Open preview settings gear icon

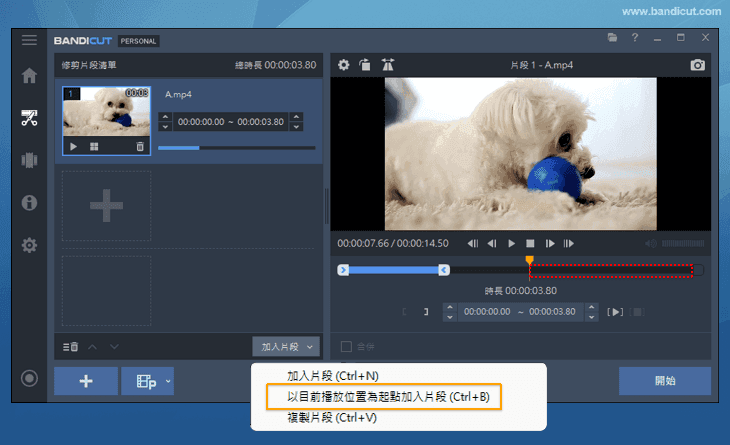pos(344,65)
